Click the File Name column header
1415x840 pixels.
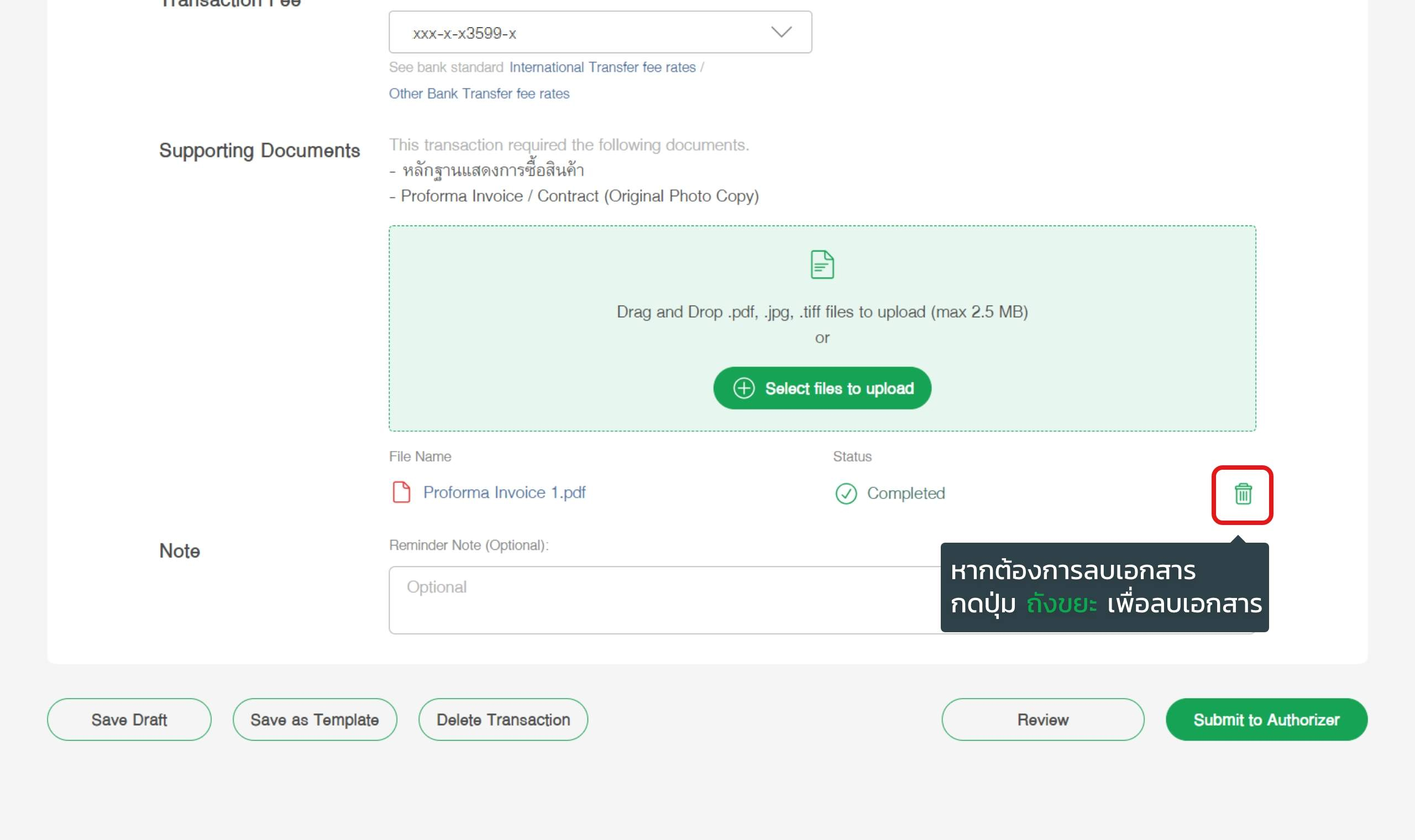(420, 457)
